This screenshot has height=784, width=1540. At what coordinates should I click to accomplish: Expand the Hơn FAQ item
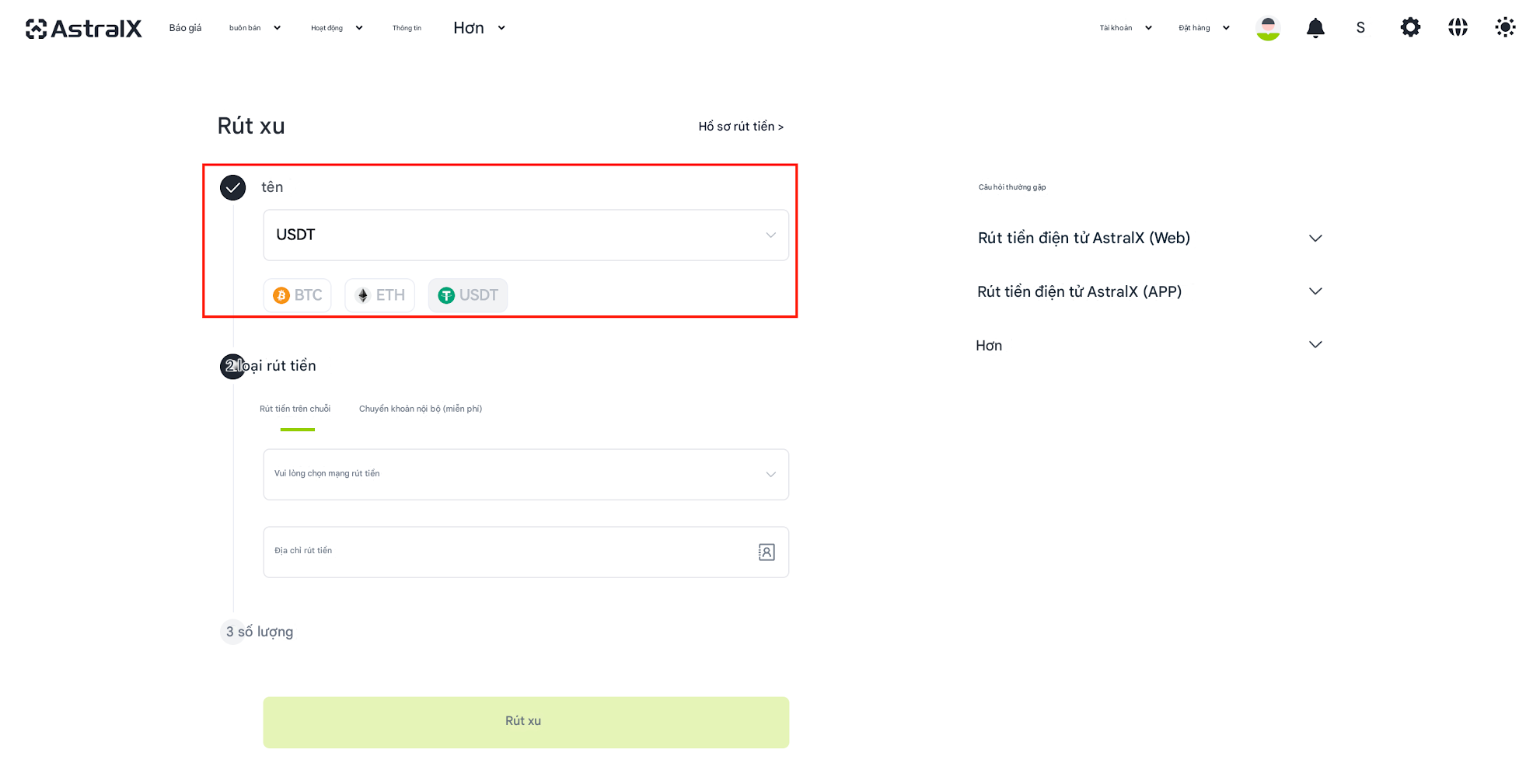(x=1150, y=345)
